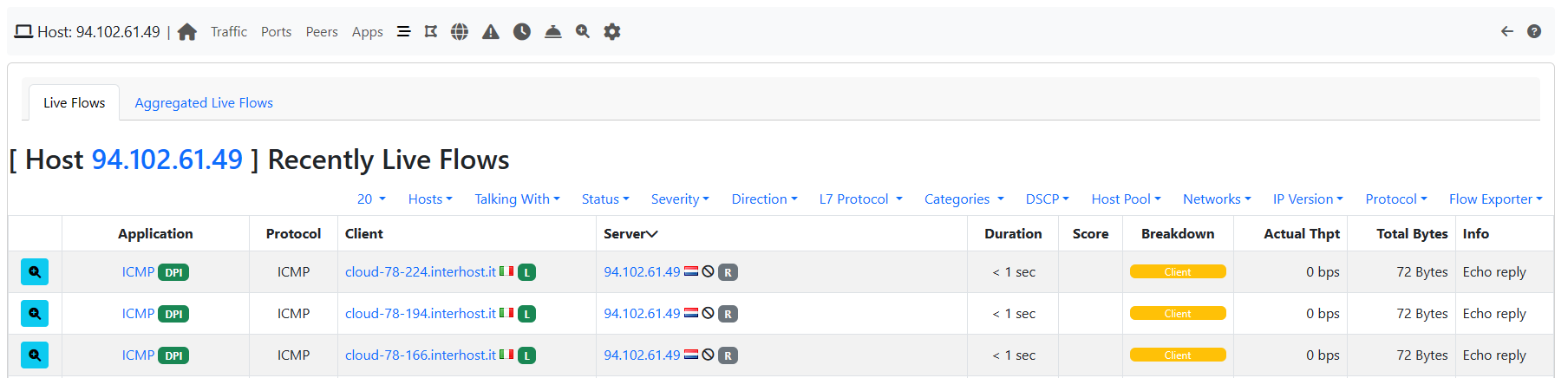
Task: Open client link cloud-78-166.interhost.it
Action: click(421, 355)
